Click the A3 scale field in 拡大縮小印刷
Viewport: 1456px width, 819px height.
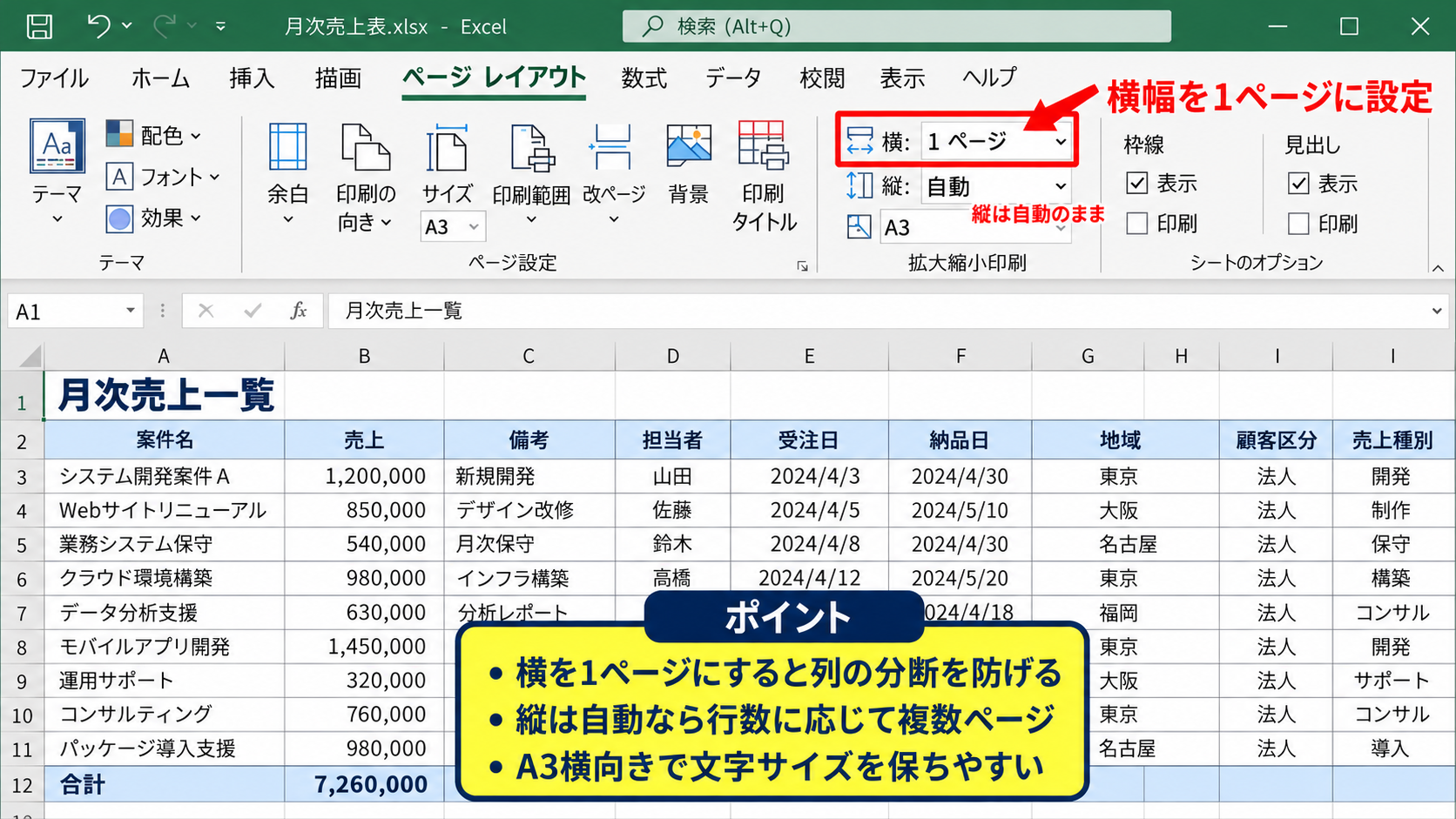coord(974,227)
